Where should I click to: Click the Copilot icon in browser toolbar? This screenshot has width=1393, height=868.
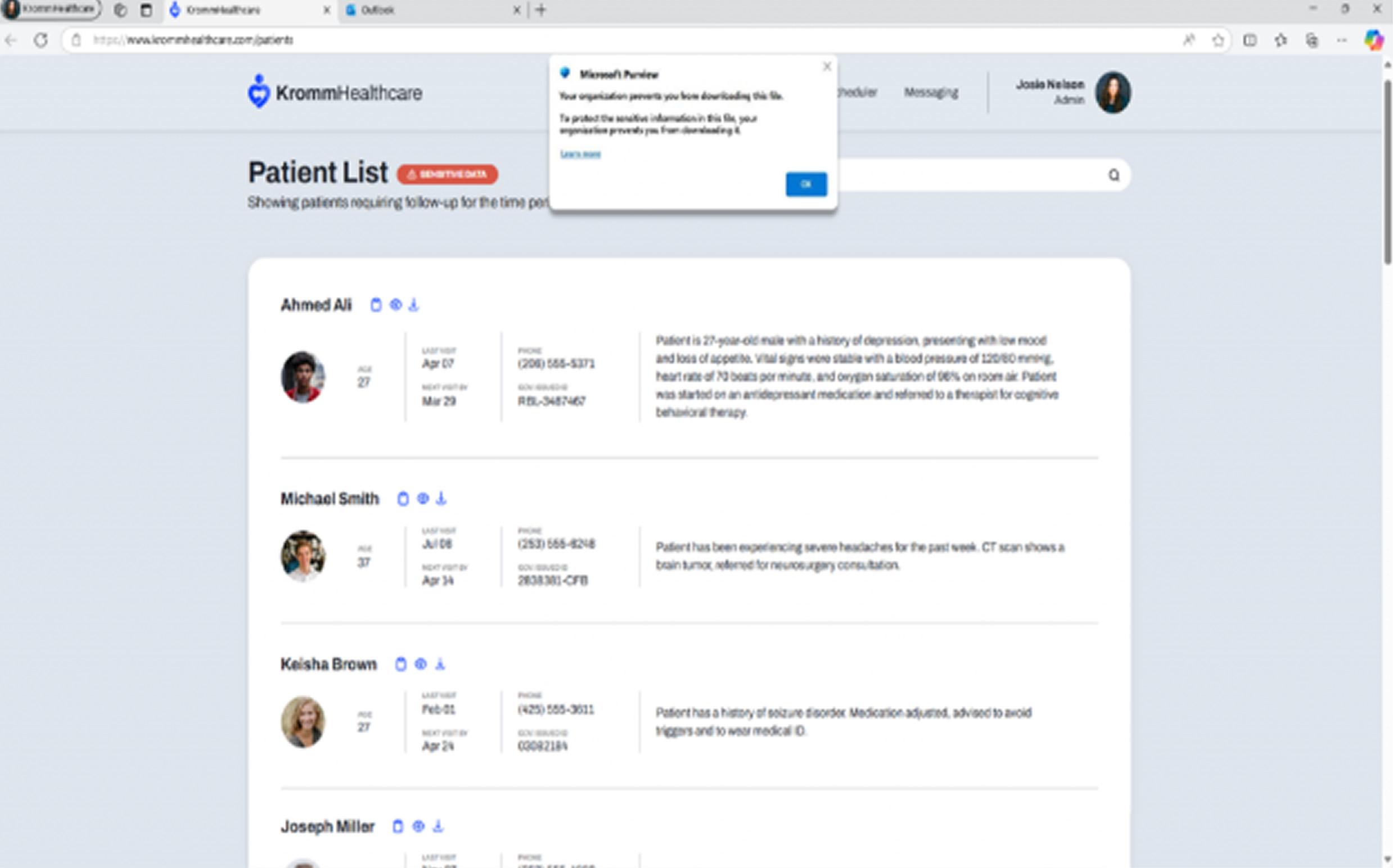pyautogui.click(x=1373, y=39)
